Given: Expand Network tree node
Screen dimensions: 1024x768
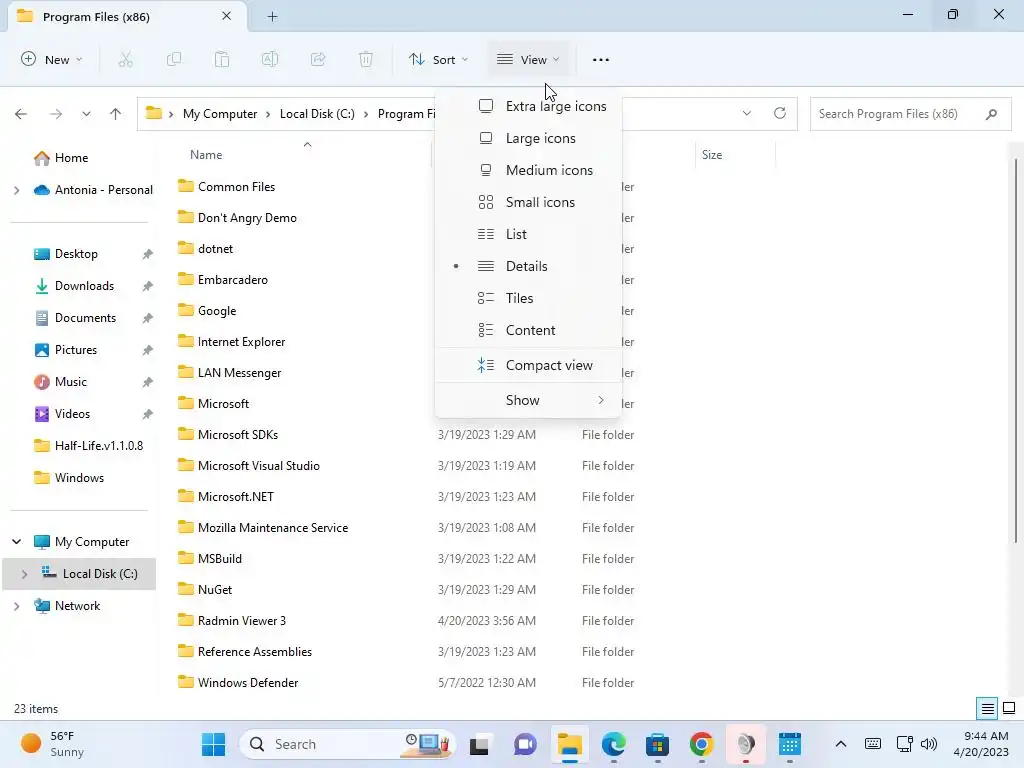Looking at the screenshot, I should pos(16,606).
